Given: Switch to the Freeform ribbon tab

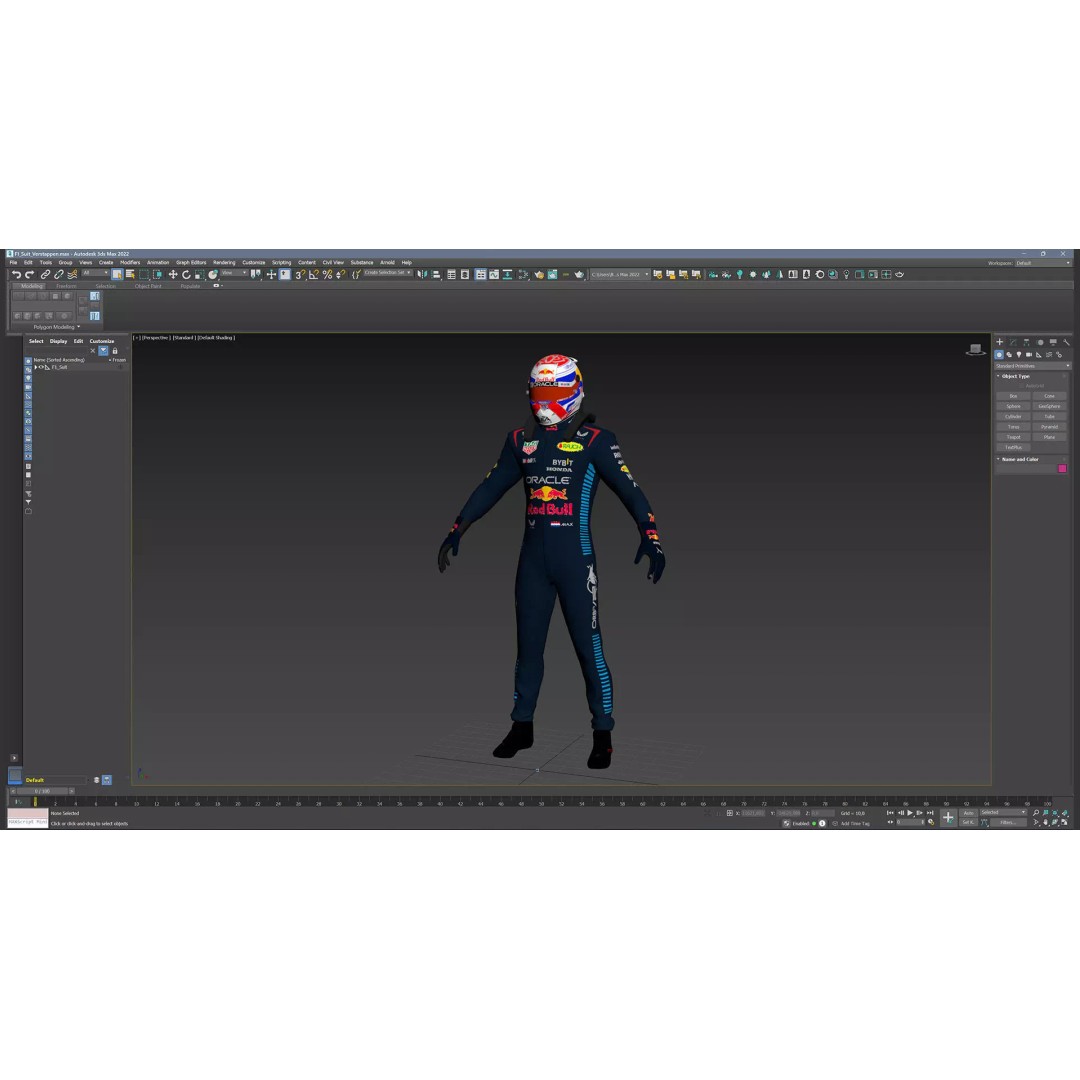Looking at the screenshot, I should click(x=66, y=286).
